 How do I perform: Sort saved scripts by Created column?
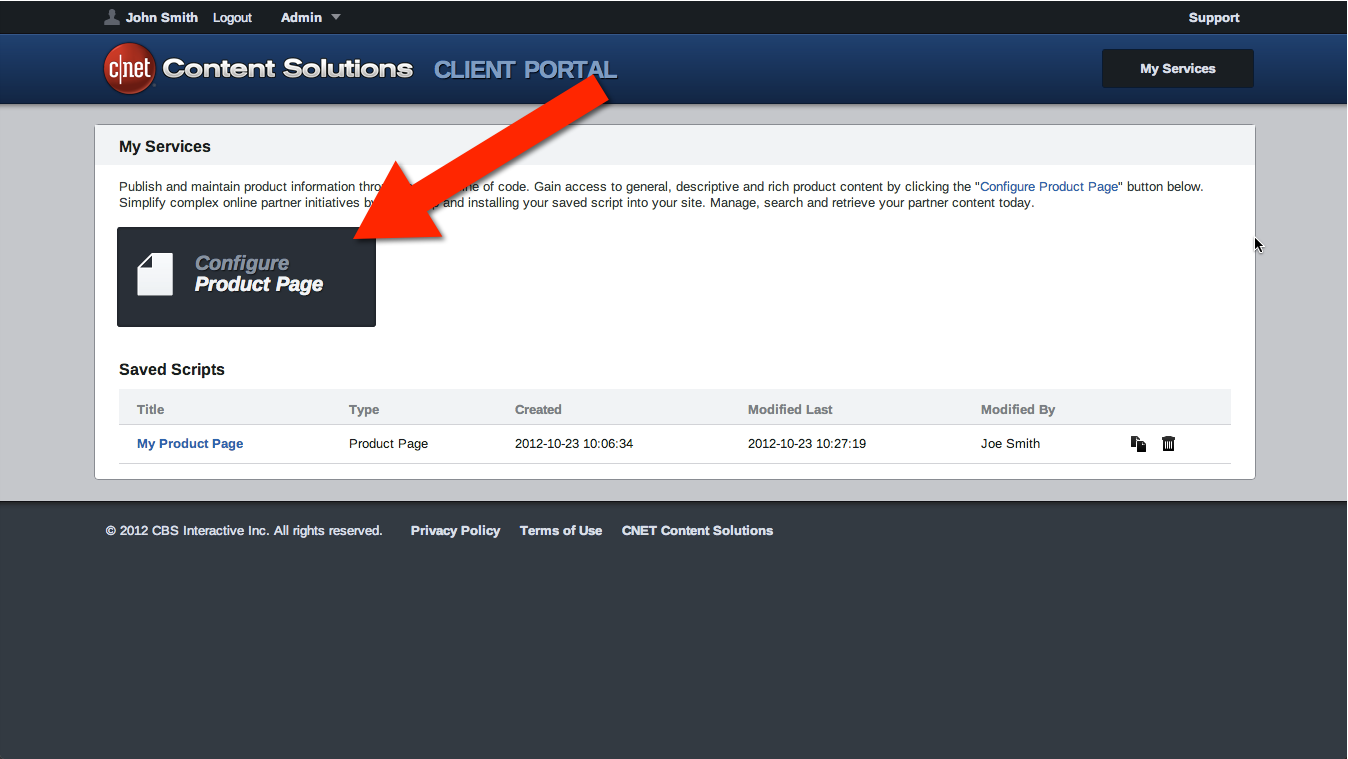point(538,409)
